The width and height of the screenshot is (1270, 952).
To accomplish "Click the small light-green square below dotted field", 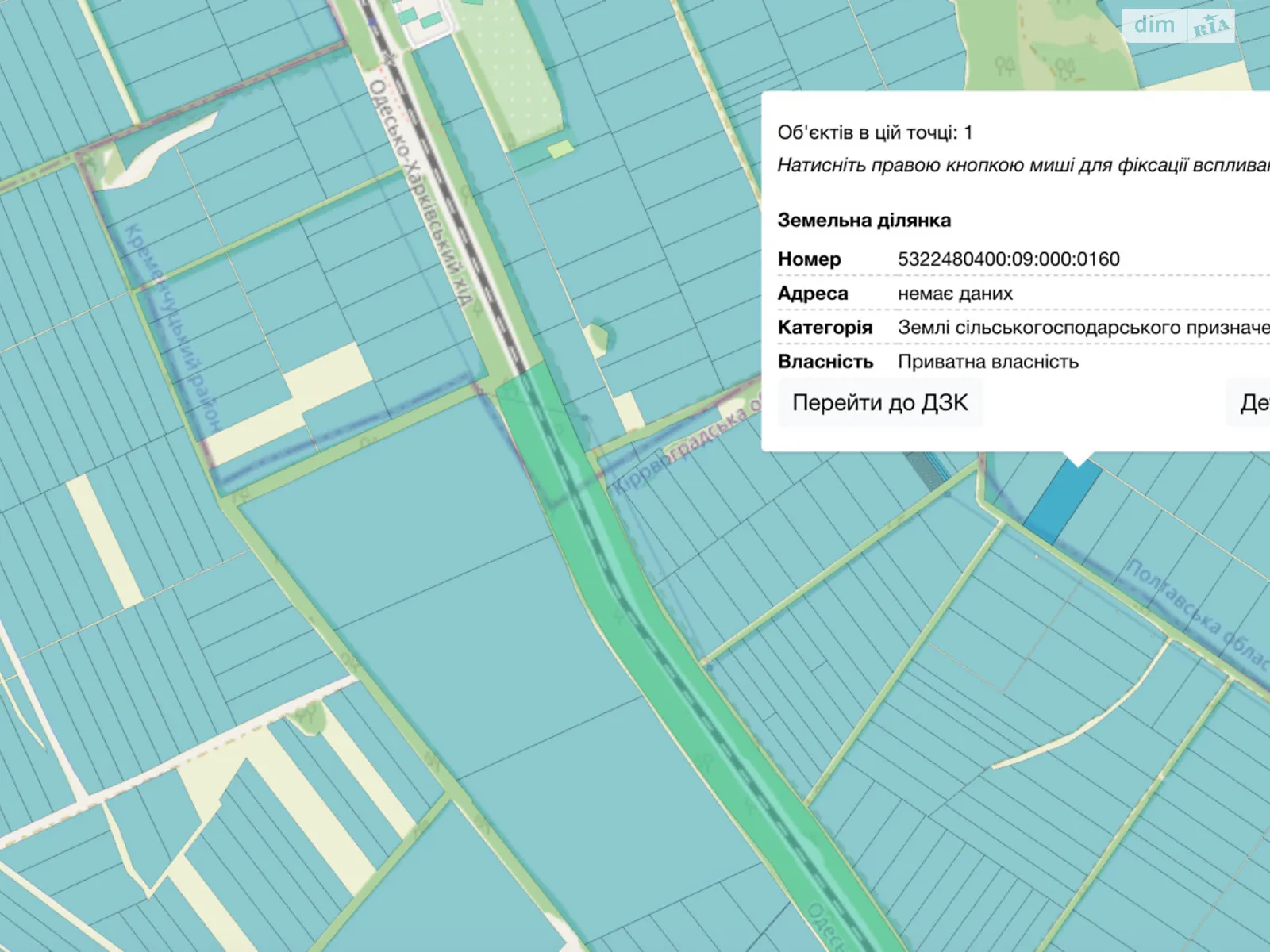I will tap(560, 148).
